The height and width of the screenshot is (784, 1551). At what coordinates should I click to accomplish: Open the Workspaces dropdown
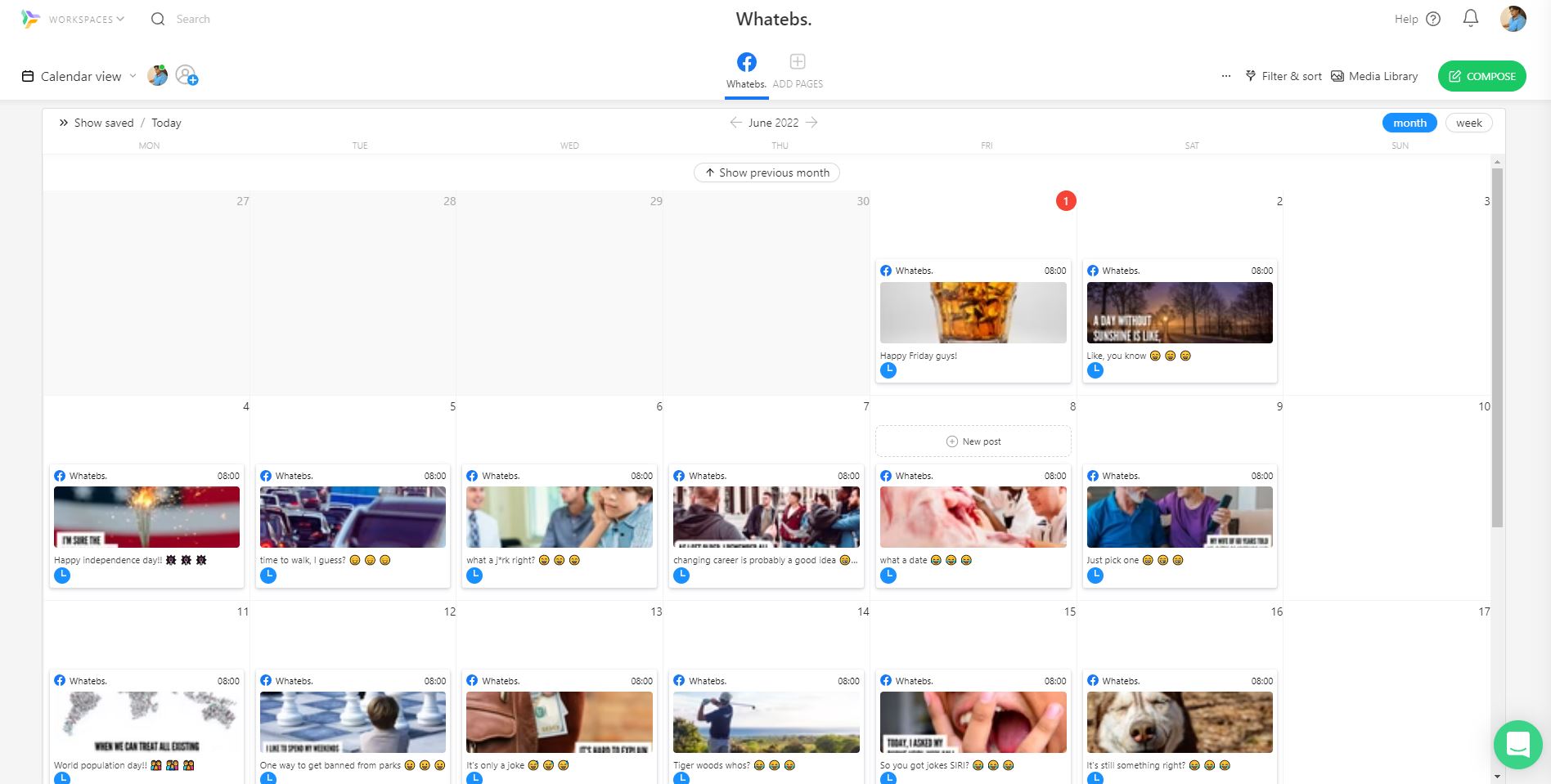point(86,19)
